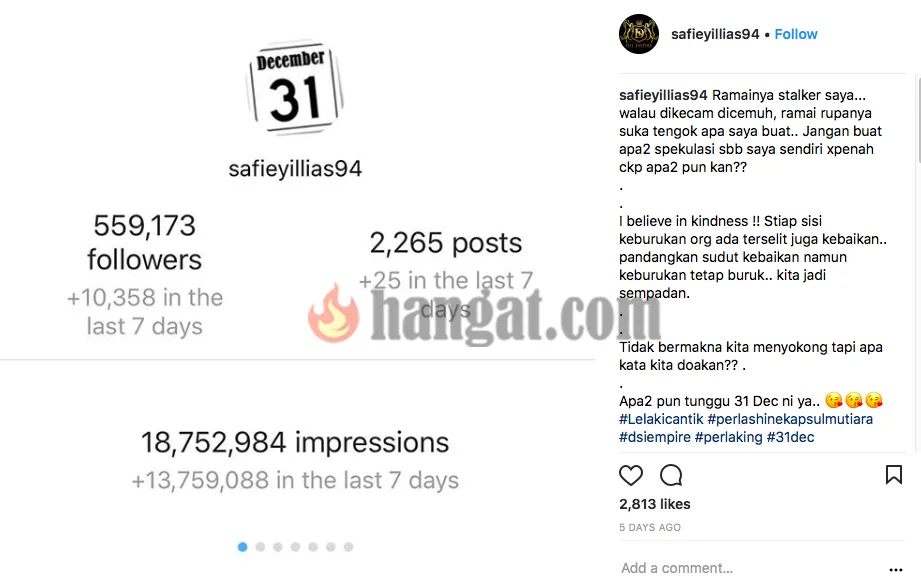Open #dsiempire hashtag

[x=655, y=437]
